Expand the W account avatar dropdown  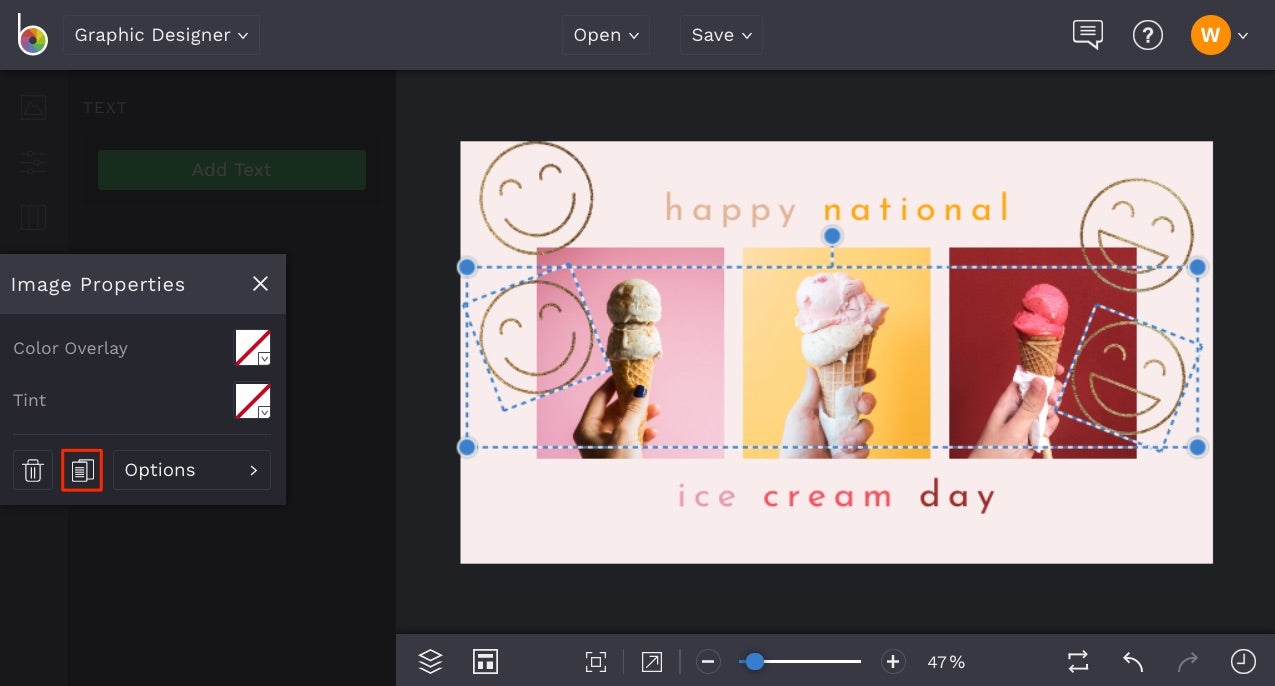1221,35
